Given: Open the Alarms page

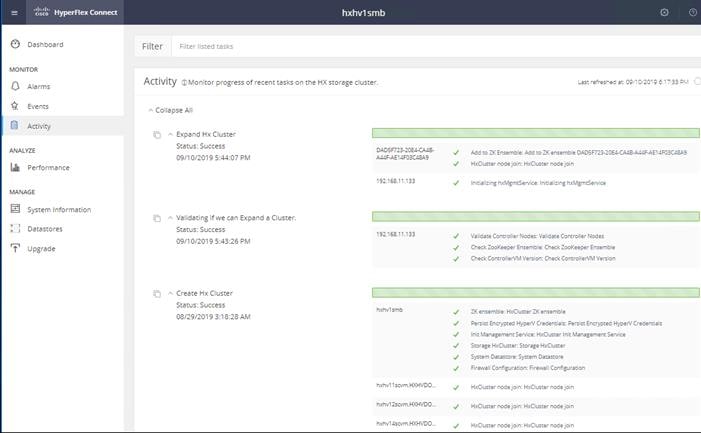Looking at the screenshot, I should click(38, 86).
